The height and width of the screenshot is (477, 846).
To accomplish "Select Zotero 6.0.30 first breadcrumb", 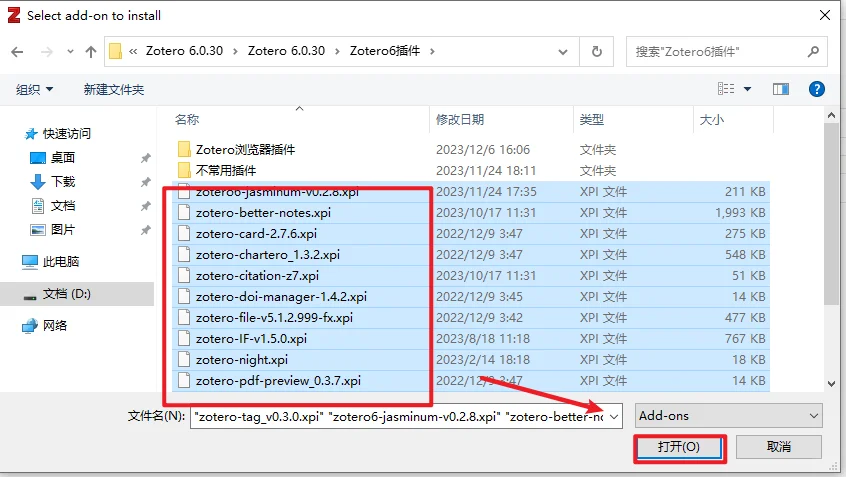I will click(184, 51).
